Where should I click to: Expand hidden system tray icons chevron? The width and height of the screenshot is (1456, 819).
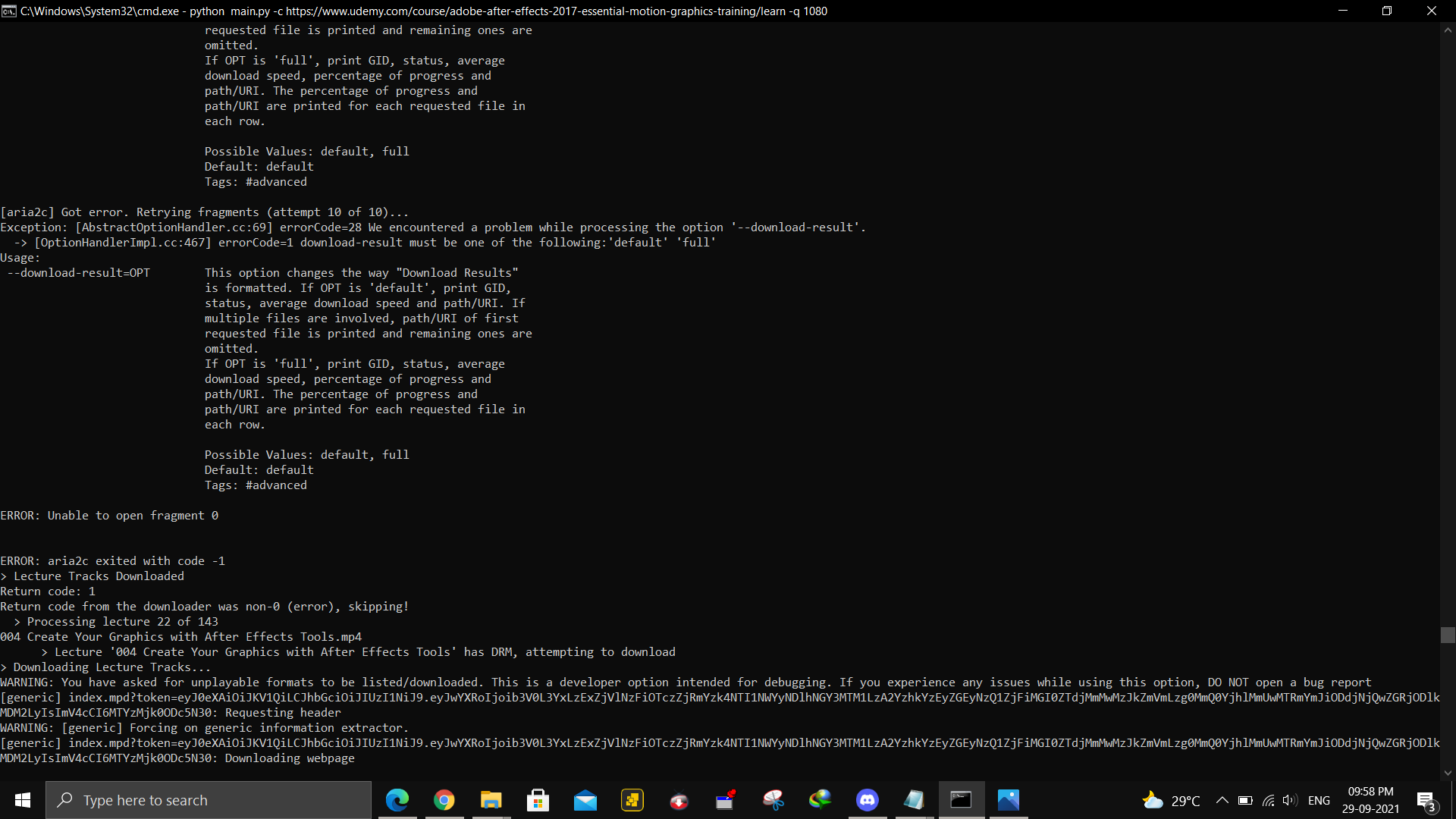pyautogui.click(x=1222, y=800)
